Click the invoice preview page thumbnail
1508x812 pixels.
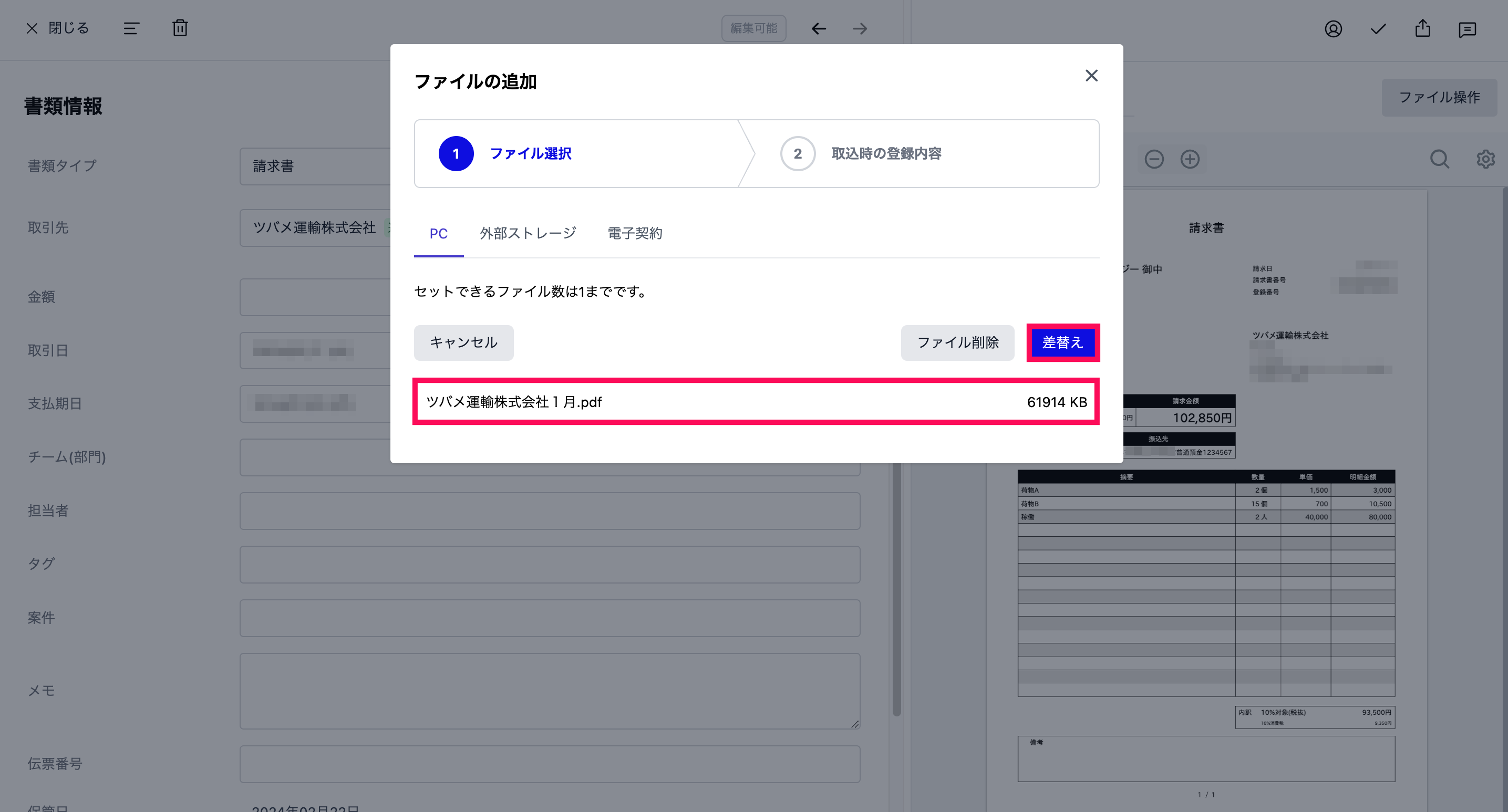[x=1206, y=501]
